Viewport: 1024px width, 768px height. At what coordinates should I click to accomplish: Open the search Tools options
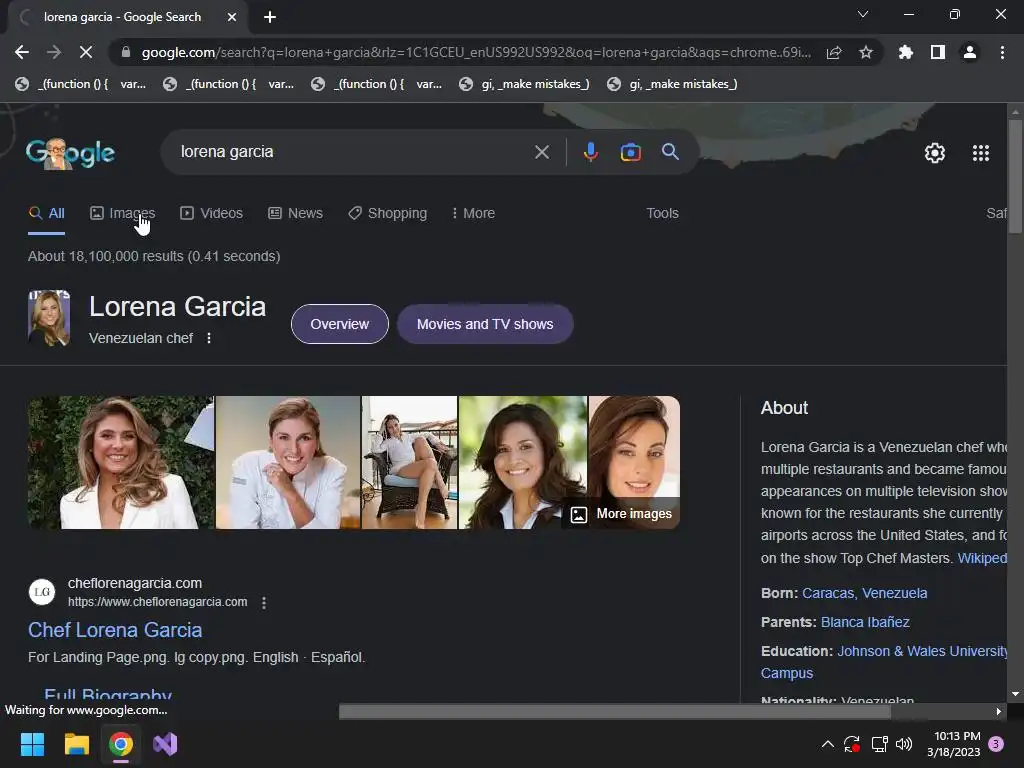tap(662, 214)
